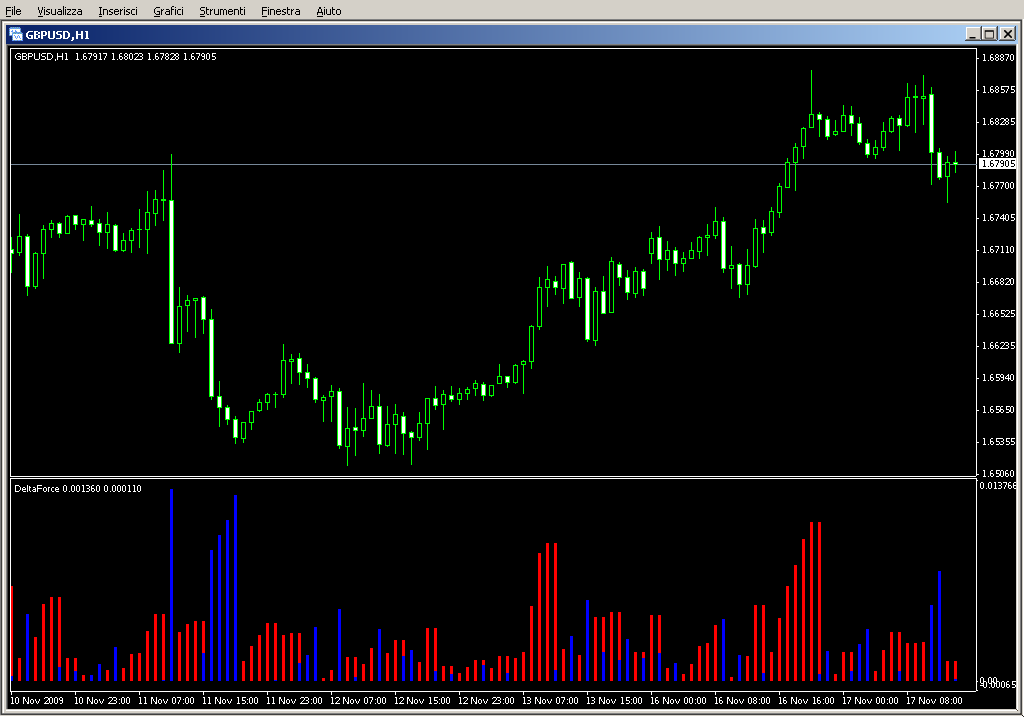Close the GBPUSD,H1 chart window

coord(1007,34)
